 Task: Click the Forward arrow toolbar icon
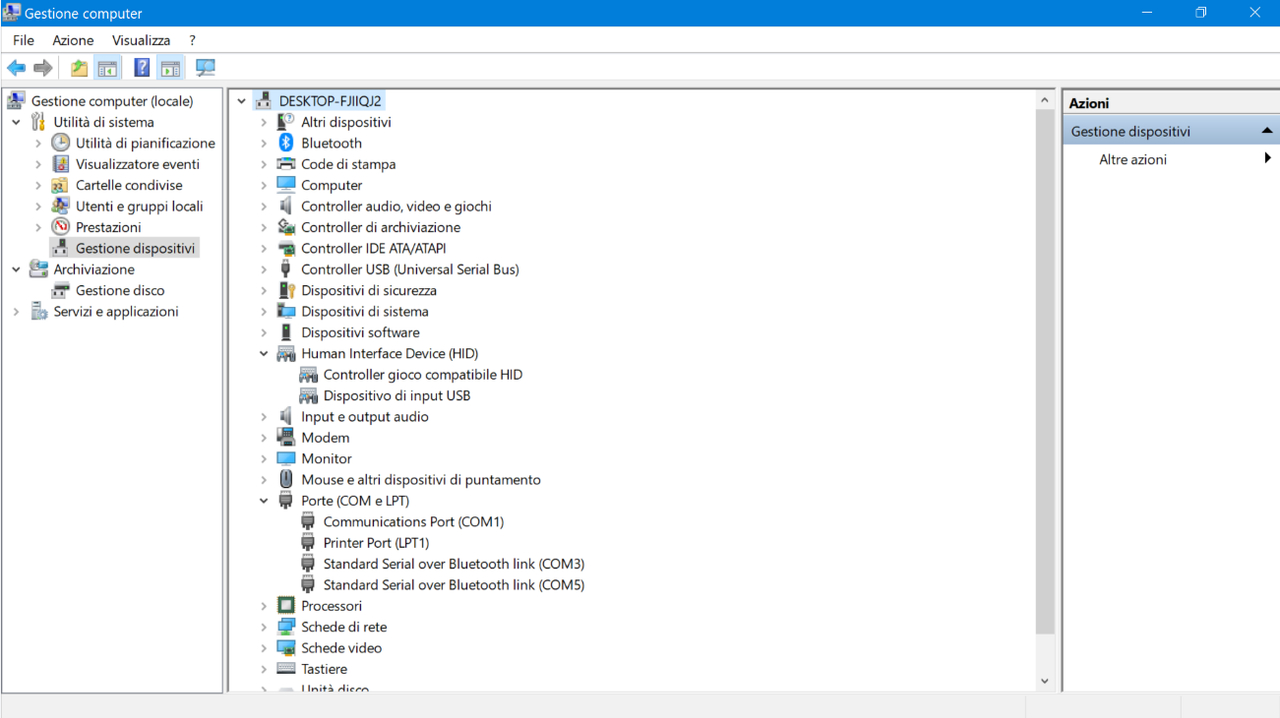(43, 68)
